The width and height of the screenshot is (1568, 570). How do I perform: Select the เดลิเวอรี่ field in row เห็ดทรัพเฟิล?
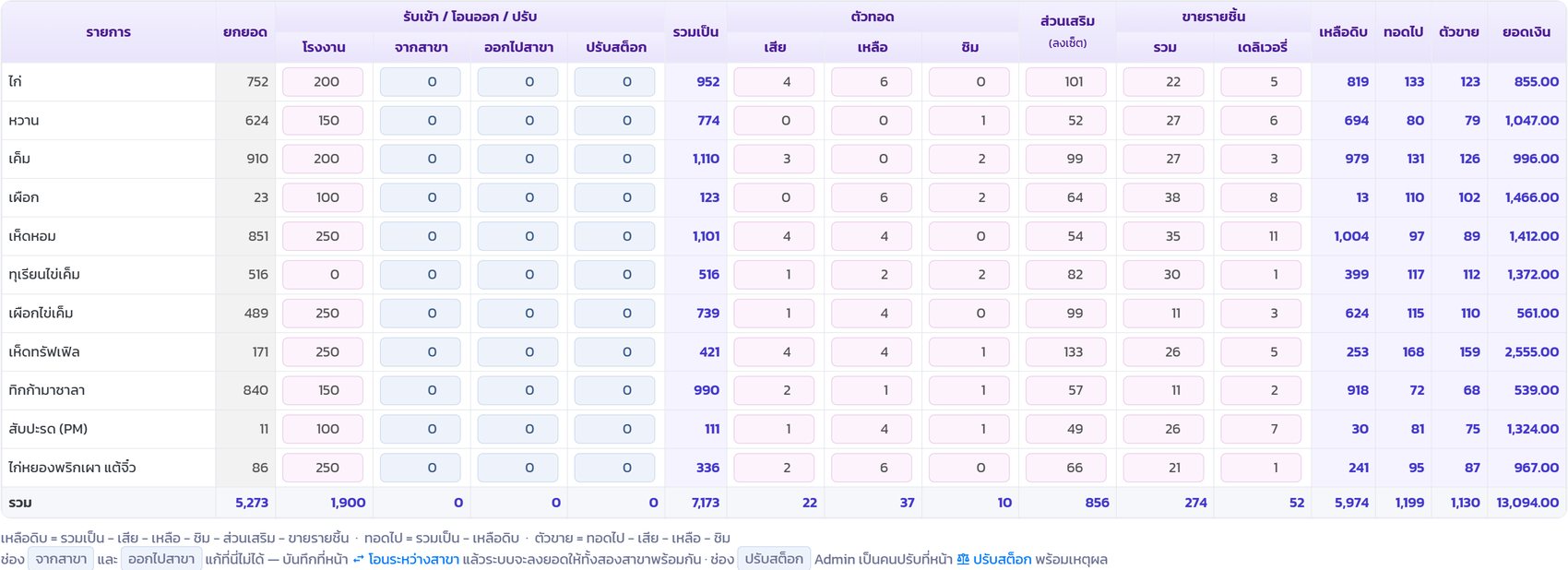pos(1261,352)
